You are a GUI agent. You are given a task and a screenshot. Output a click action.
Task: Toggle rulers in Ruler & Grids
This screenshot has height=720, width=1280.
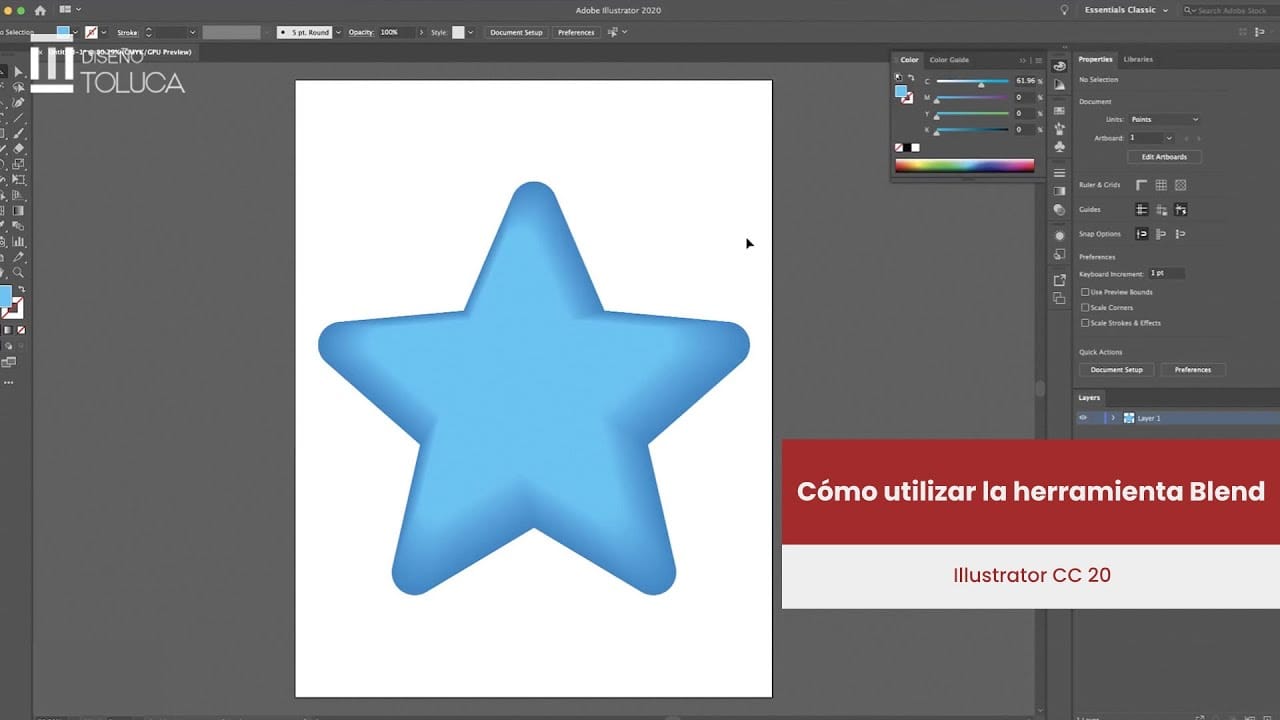(x=1141, y=185)
